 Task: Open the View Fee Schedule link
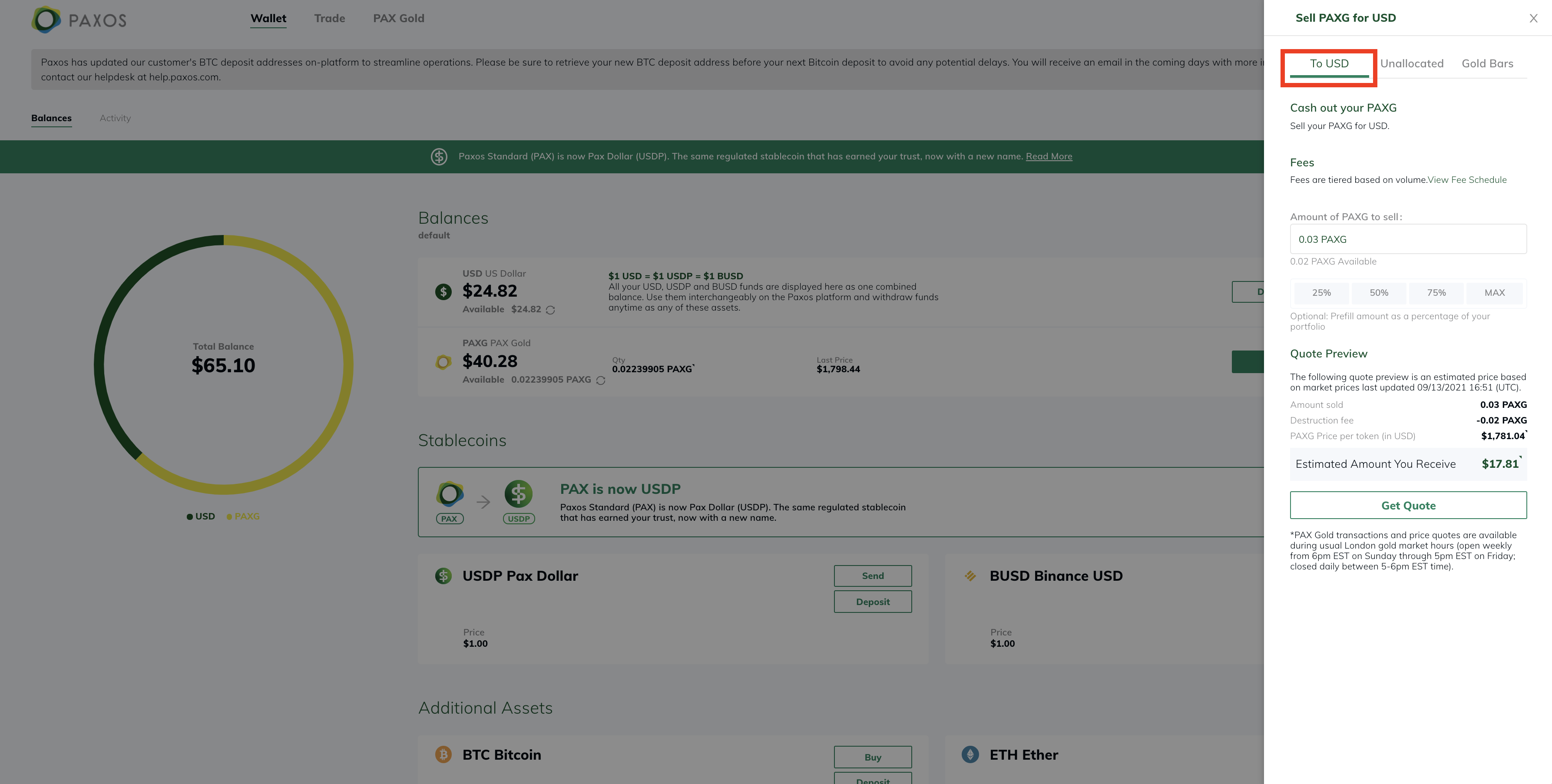[x=1467, y=180]
